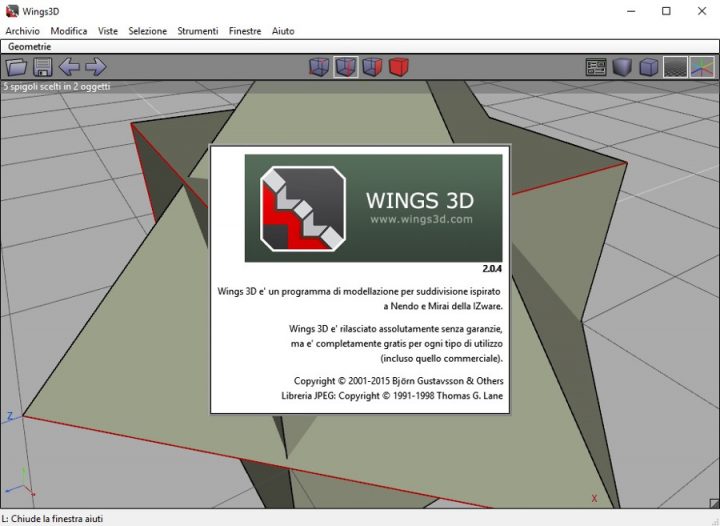Click '5 spigoli scelti in 2 oggetti' info

pos(56,86)
